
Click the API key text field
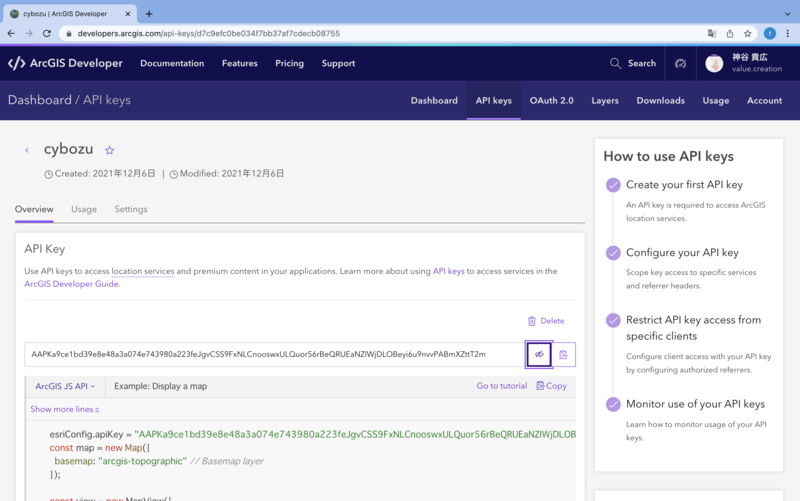pos(274,354)
